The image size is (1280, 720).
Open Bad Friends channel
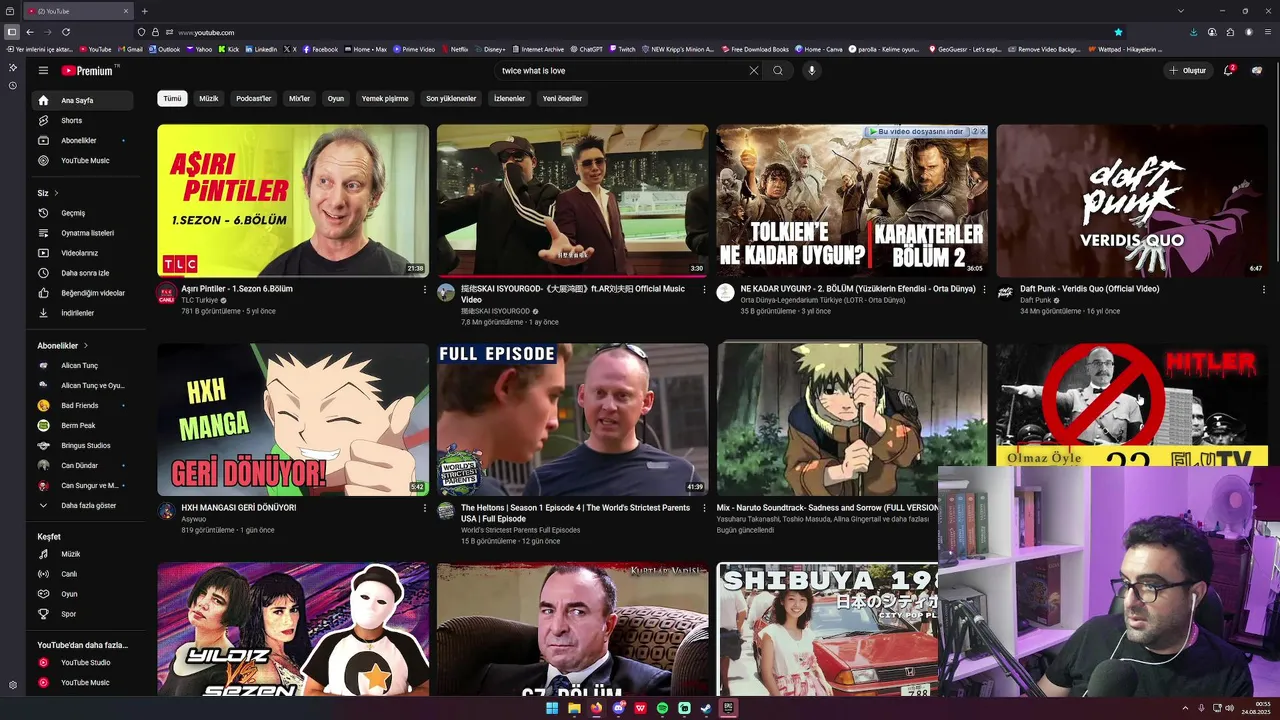(x=80, y=405)
